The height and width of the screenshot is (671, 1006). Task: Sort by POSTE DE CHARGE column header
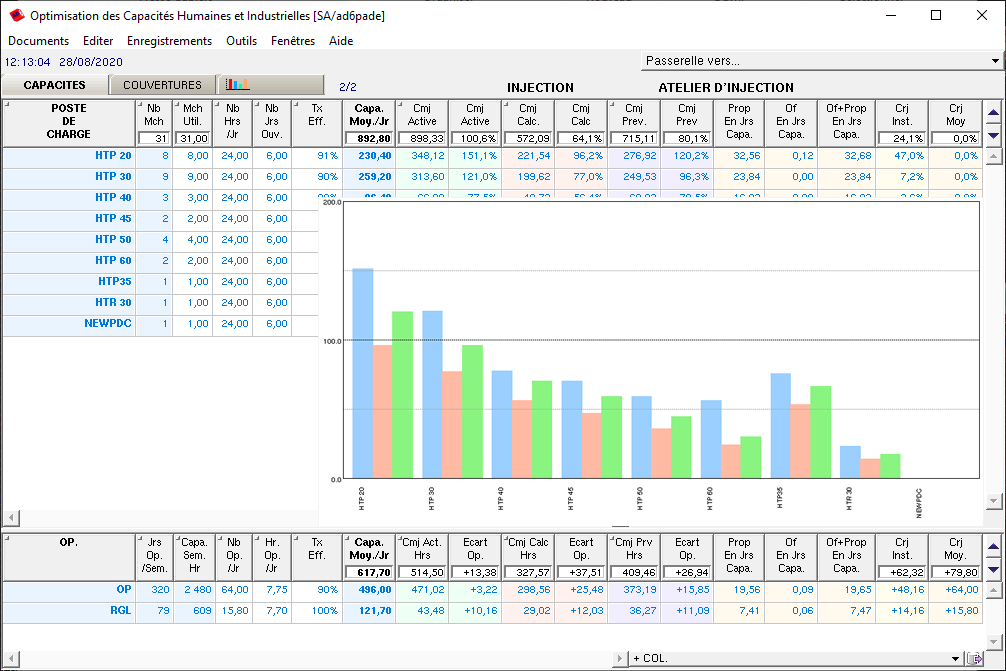point(69,121)
